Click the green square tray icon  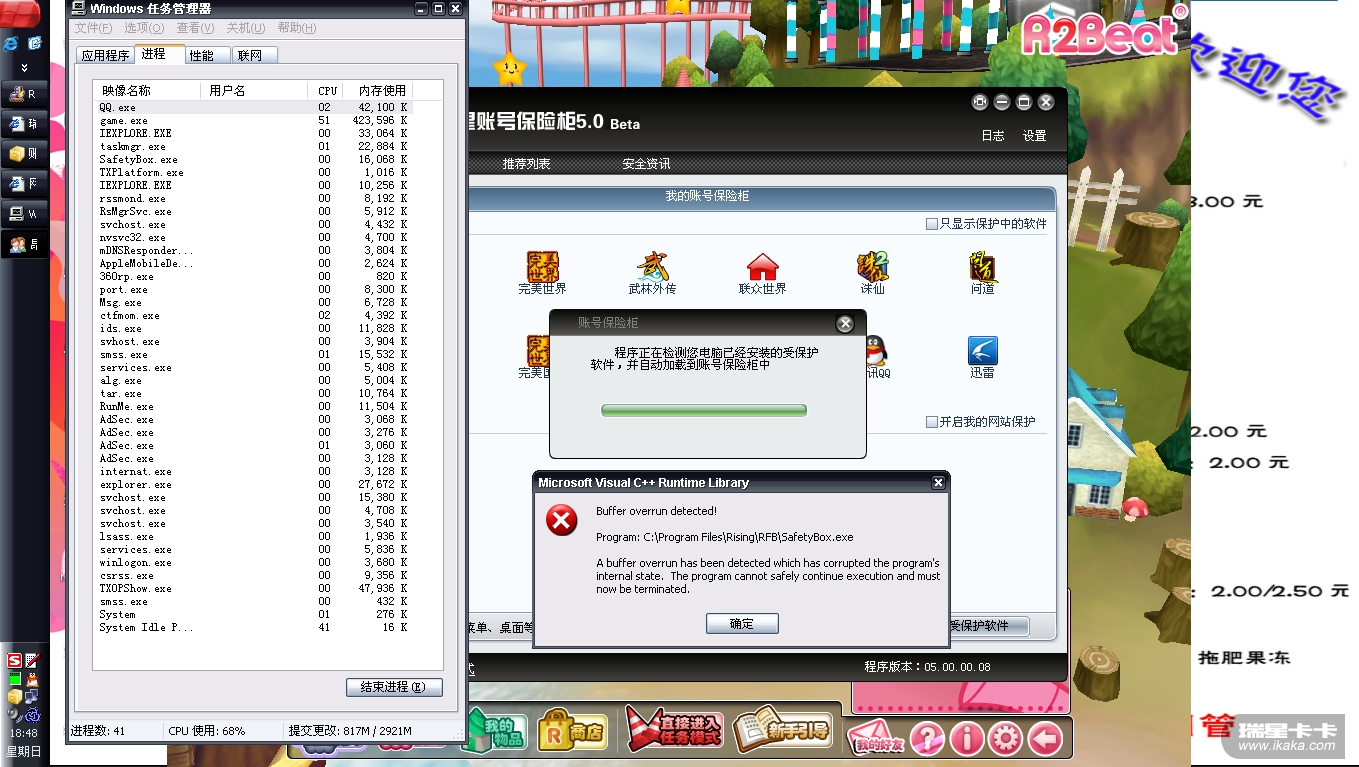click(14, 679)
